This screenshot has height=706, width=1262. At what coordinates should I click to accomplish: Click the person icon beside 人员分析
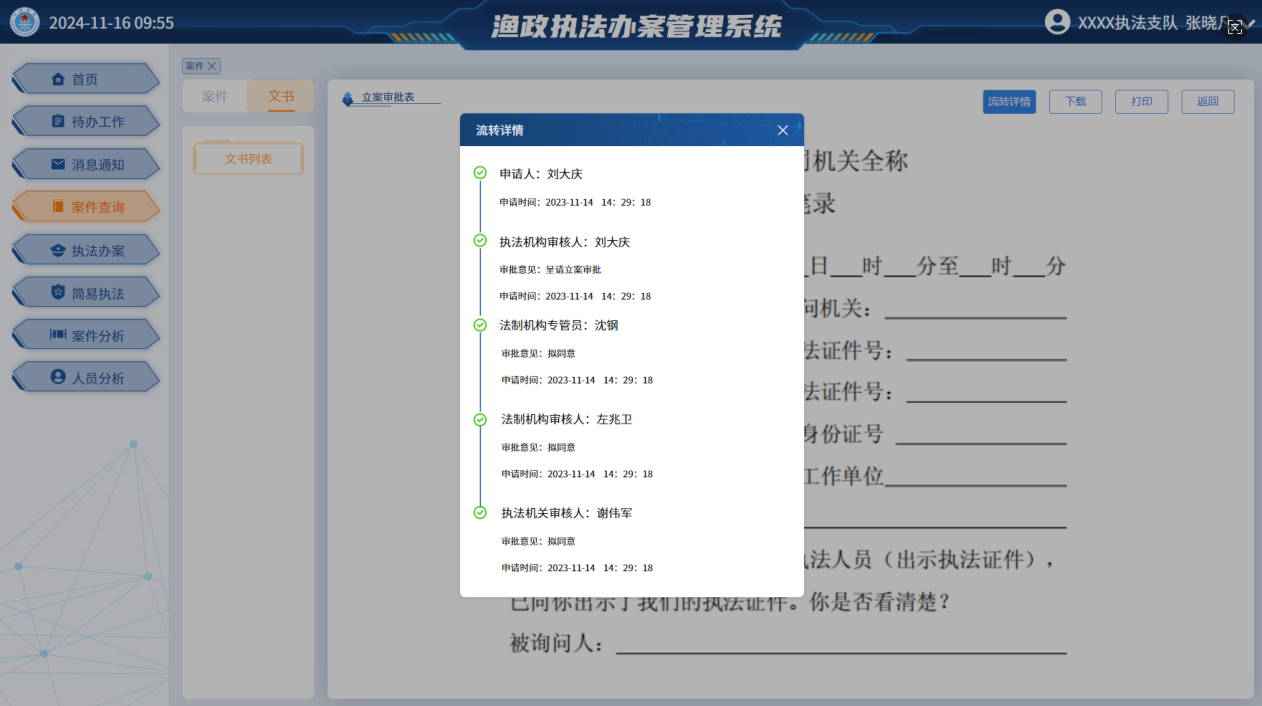(x=57, y=378)
